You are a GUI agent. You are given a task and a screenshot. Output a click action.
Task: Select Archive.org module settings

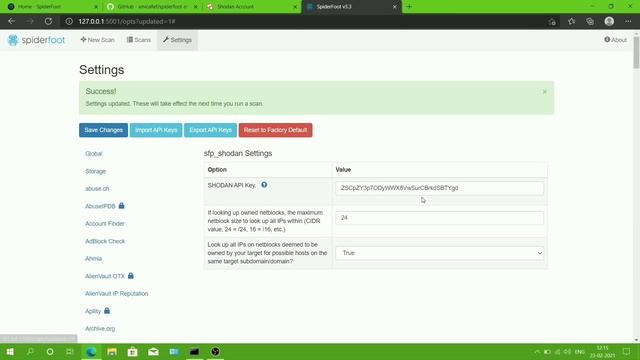pos(100,329)
